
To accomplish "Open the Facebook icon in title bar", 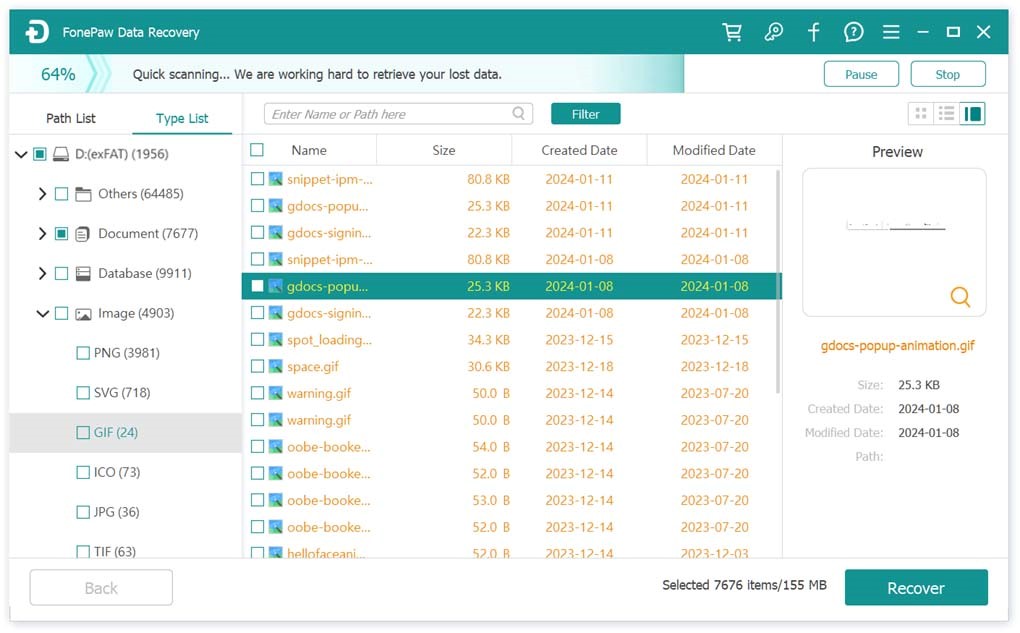I will (813, 32).
